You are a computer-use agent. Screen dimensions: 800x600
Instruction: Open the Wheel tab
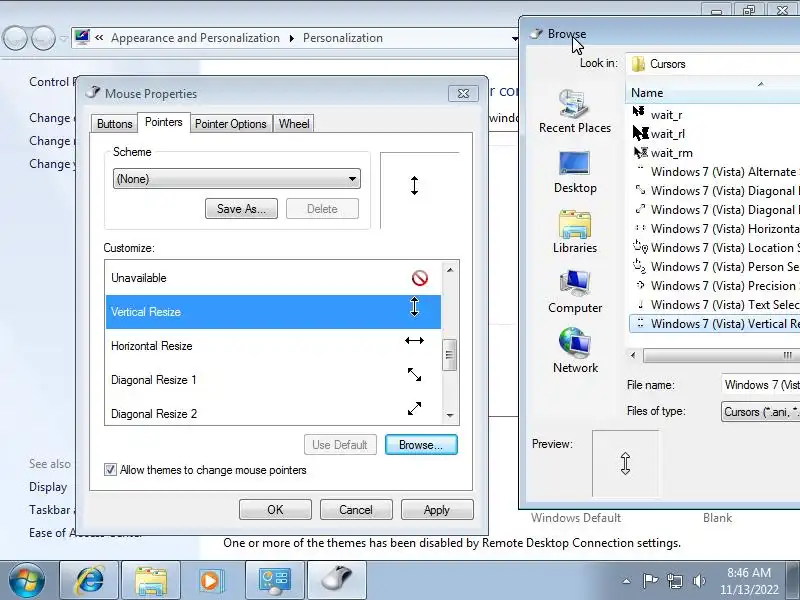pos(294,123)
